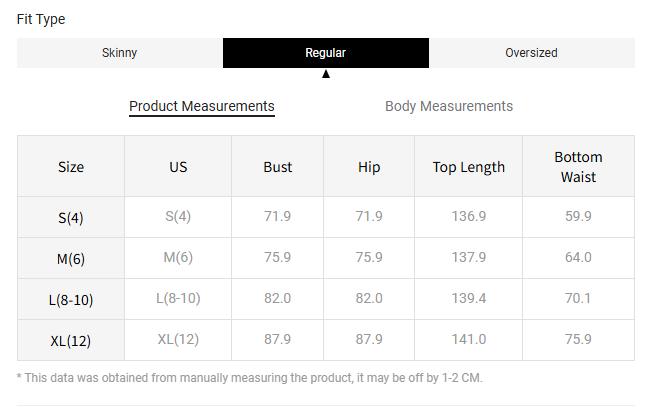Screen dimensions: 663x407
Task: Click the Bust column header
Action: point(278,167)
